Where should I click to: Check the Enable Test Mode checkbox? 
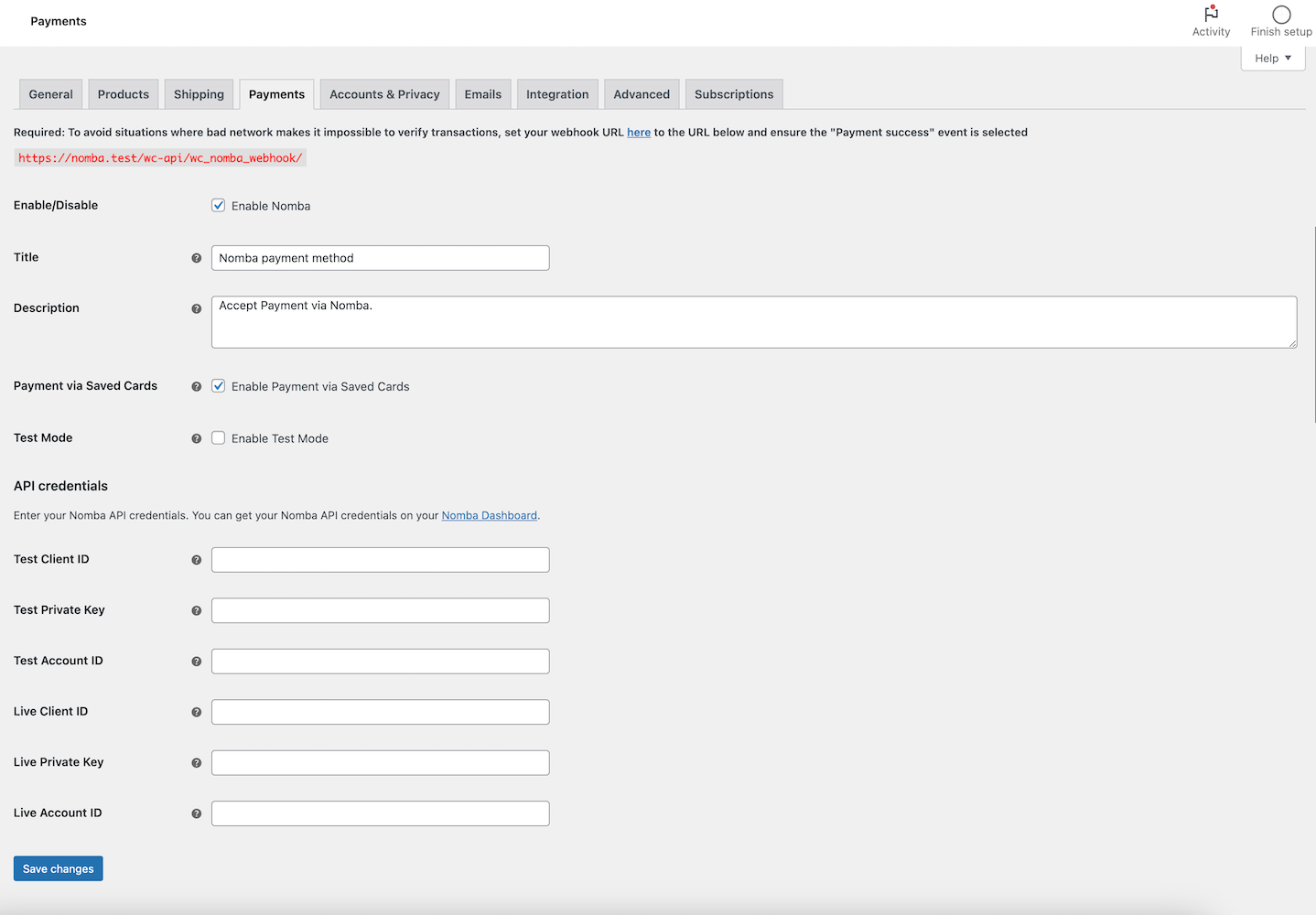point(218,438)
